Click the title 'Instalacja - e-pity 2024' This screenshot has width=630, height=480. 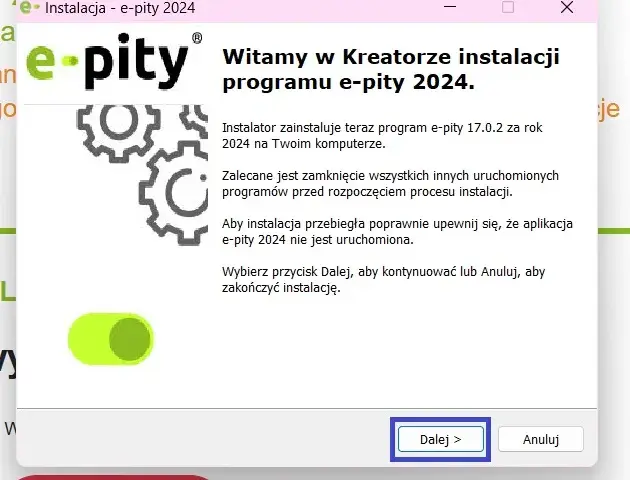click(x=120, y=8)
